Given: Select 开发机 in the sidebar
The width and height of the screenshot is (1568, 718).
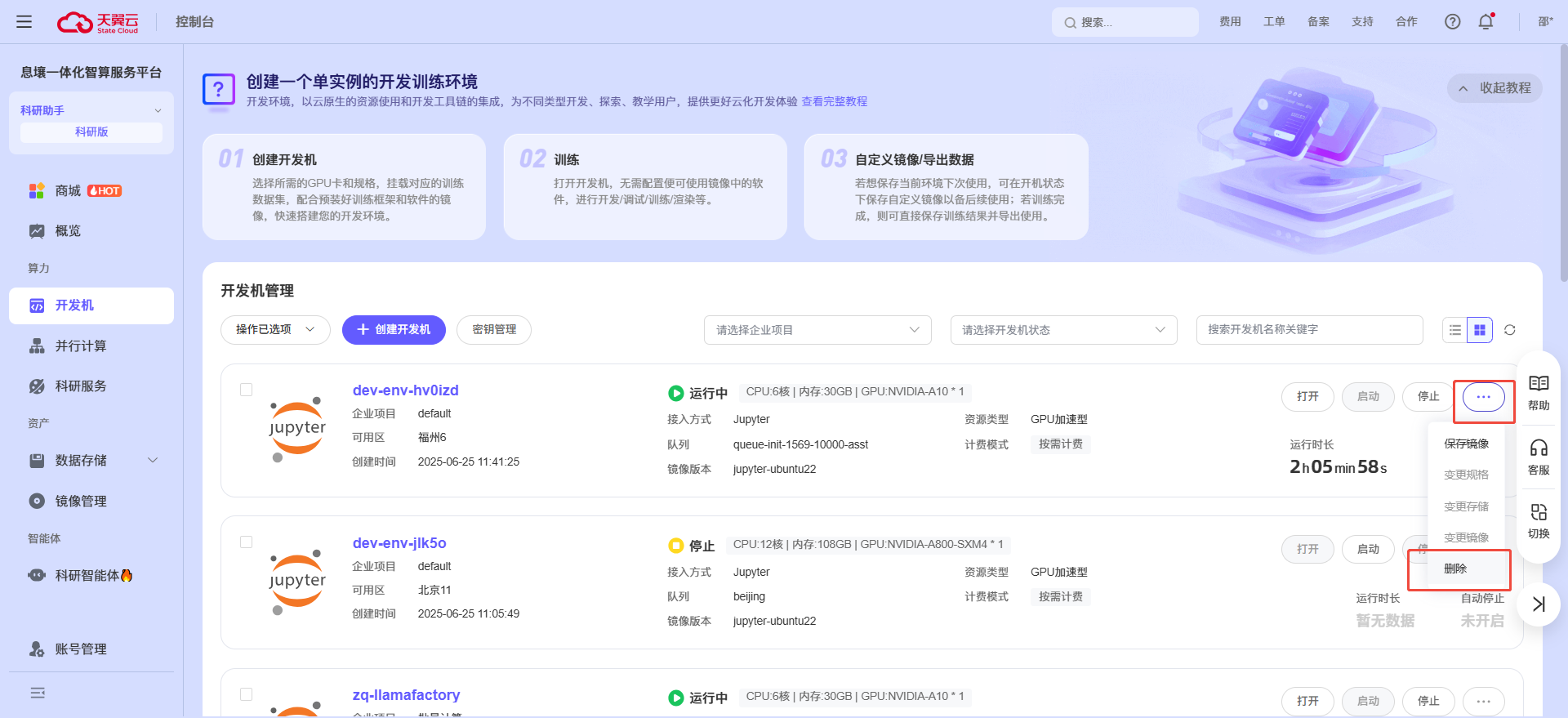Looking at the screenshot, I should pos(91,305).
